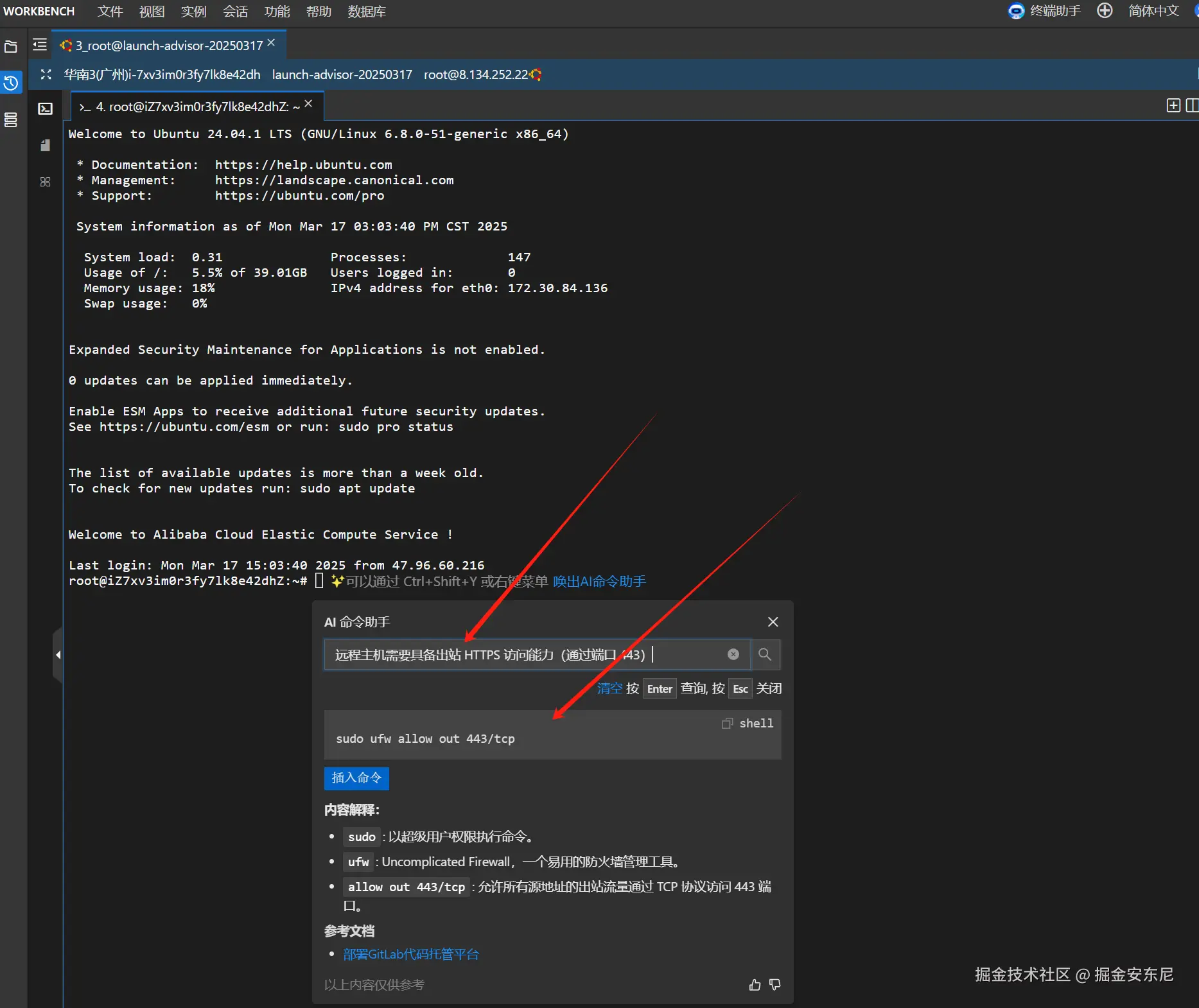Viewport: 1199px width, 1008px height.
Task: Click the 插入命令 button
Action: tap(356, 778)
